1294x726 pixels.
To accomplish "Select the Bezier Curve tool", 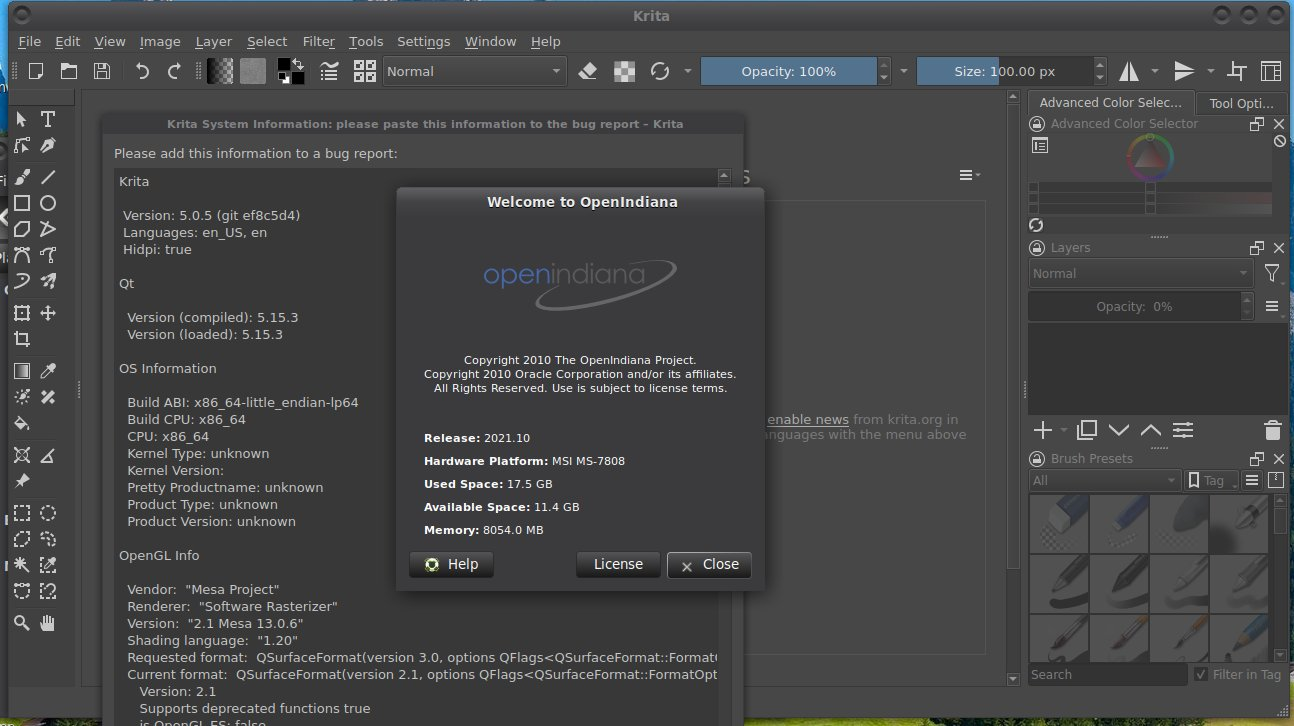I will point(21,255).
